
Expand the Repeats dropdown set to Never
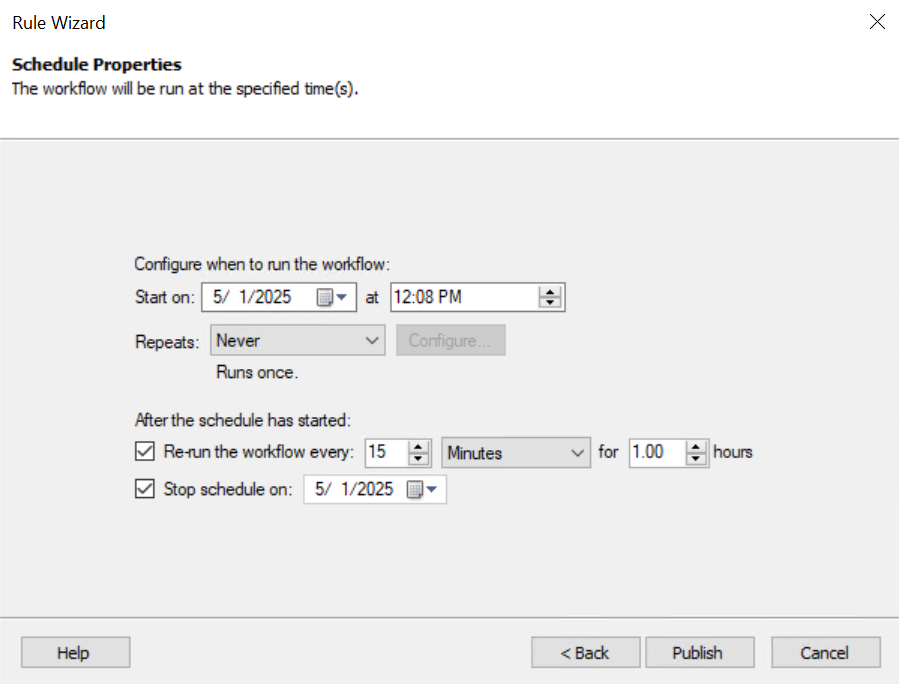(x=297, y=341)
